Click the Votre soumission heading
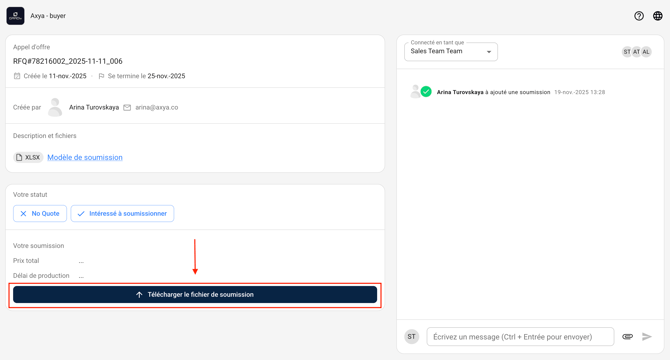 tap(38, 246)
